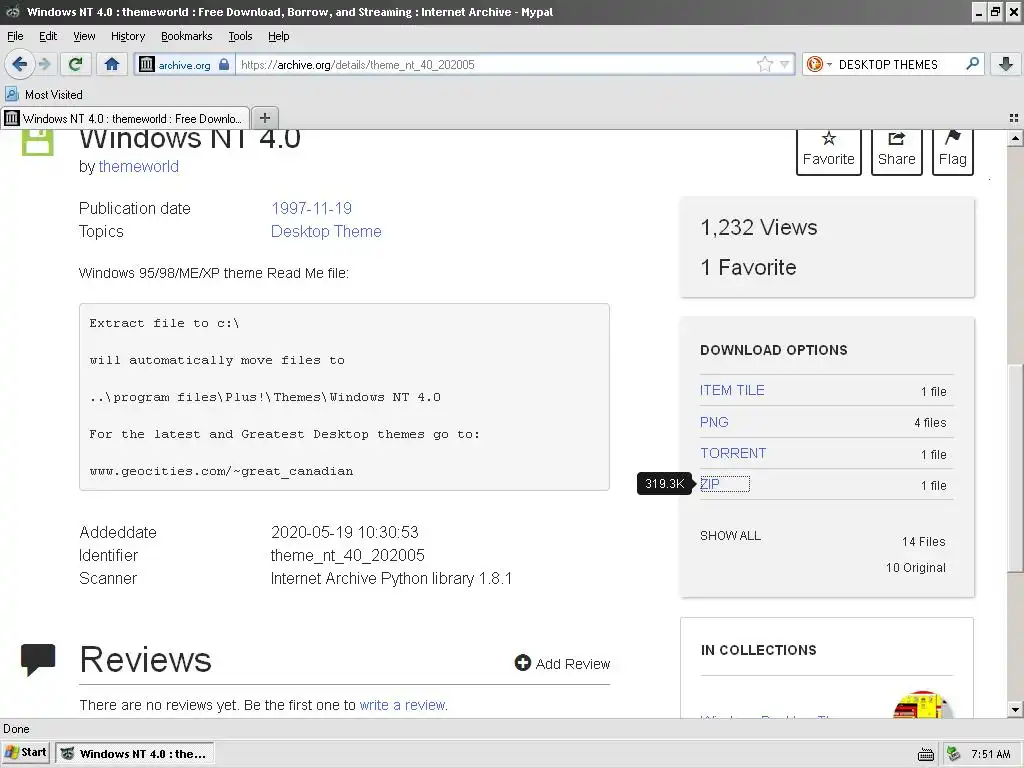This screenshot has width=1024, height=768.
Task: Click the 1,232 Views text
Action: [x=759, y=227]
